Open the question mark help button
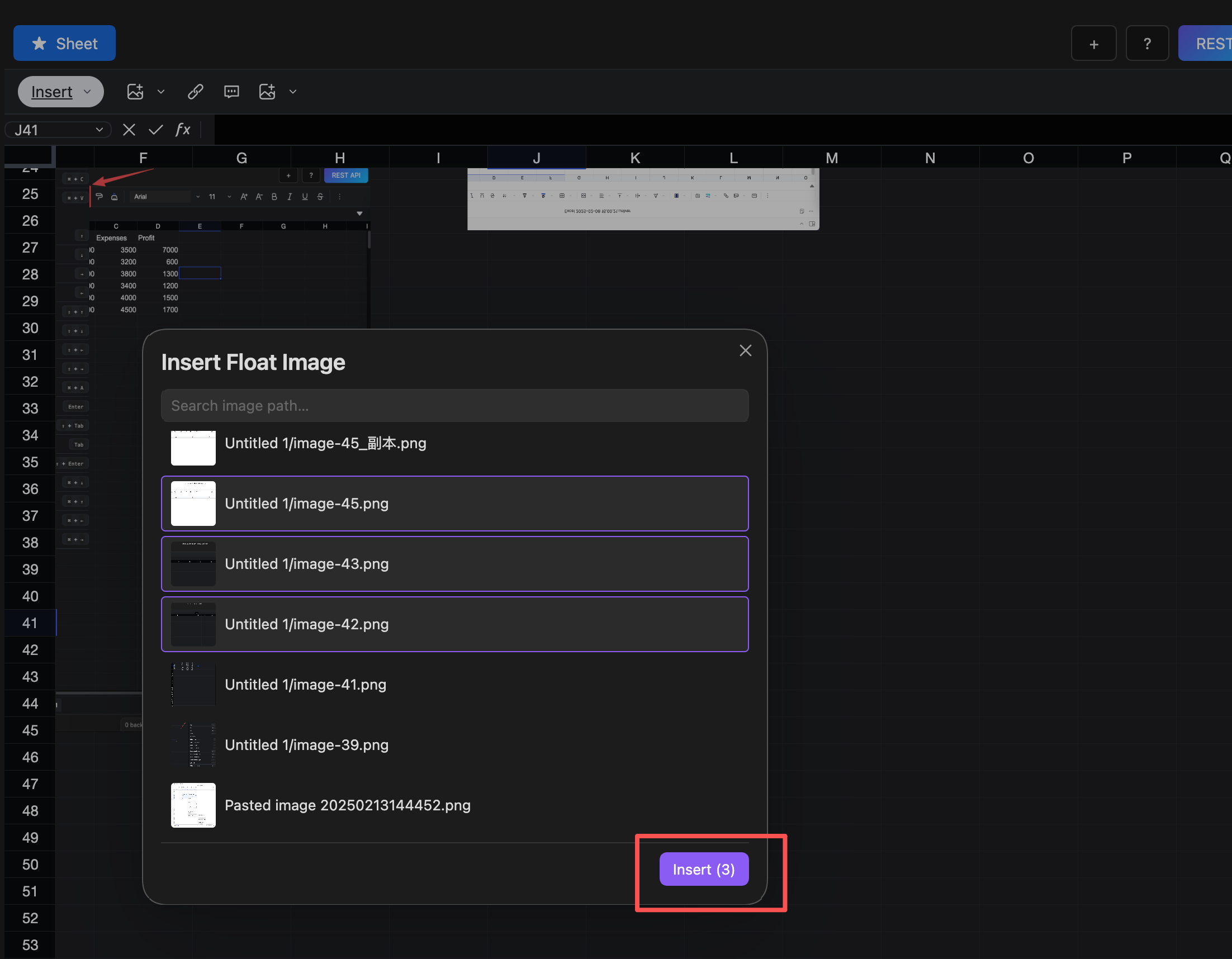This screenshot has height=959, width=1232. (x=1147, y=44)
